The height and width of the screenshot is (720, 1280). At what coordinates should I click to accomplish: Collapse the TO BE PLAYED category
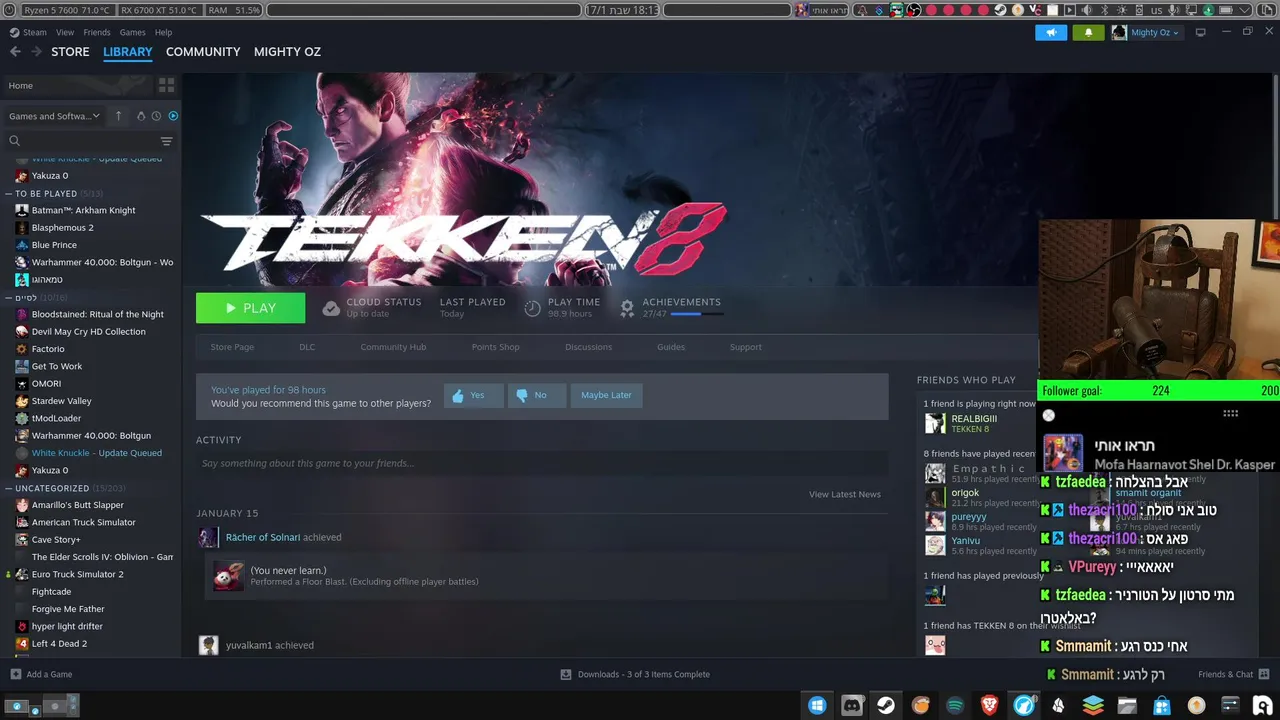coord(9,193)
